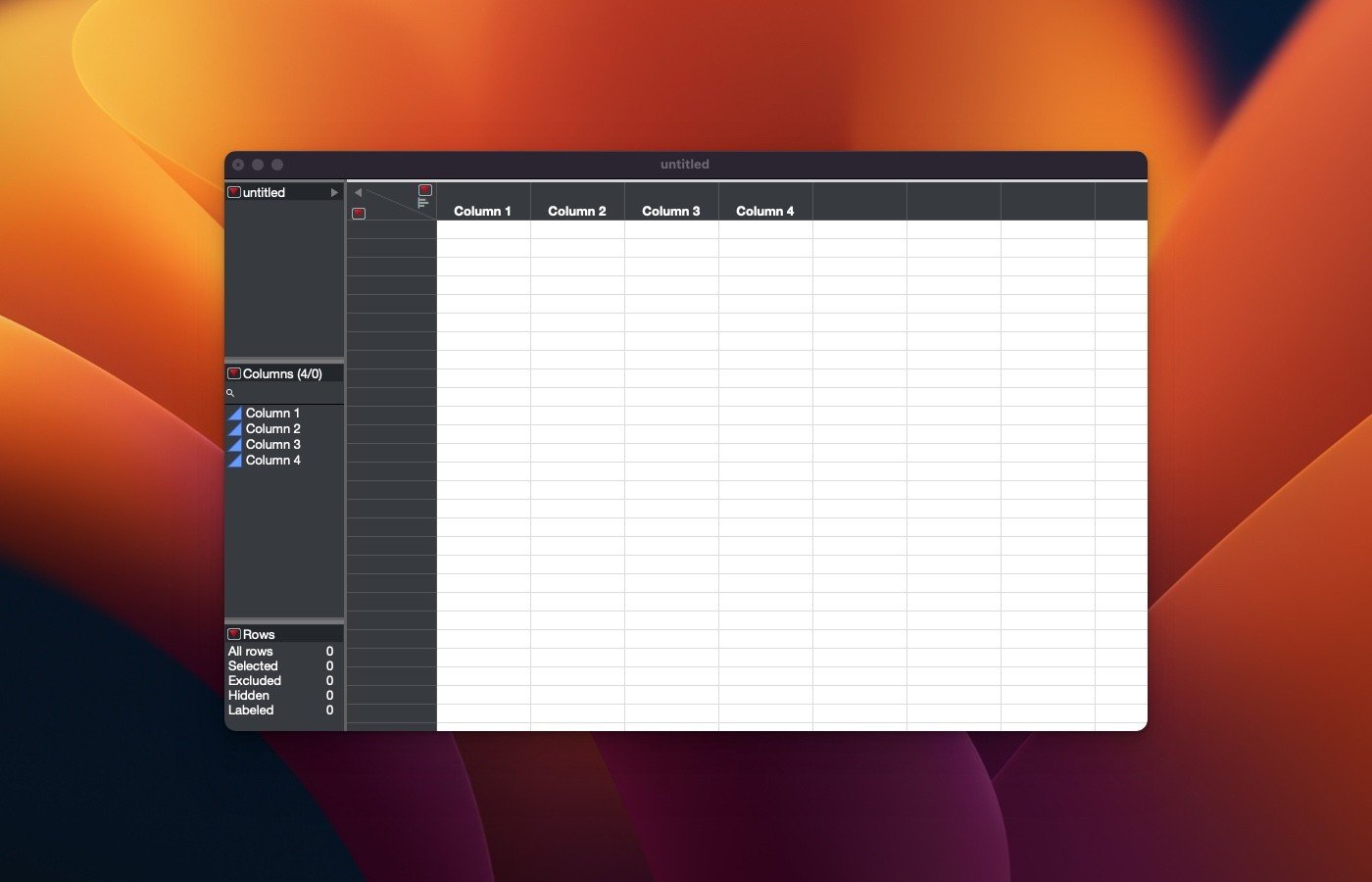Viewport: 1372px width, 882px height.
Task: Click the untitled table name in panel
Action: [x=264, y=192]
